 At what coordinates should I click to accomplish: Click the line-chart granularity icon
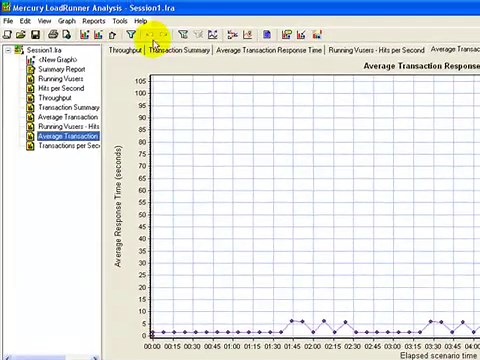[x=212, y=34]
